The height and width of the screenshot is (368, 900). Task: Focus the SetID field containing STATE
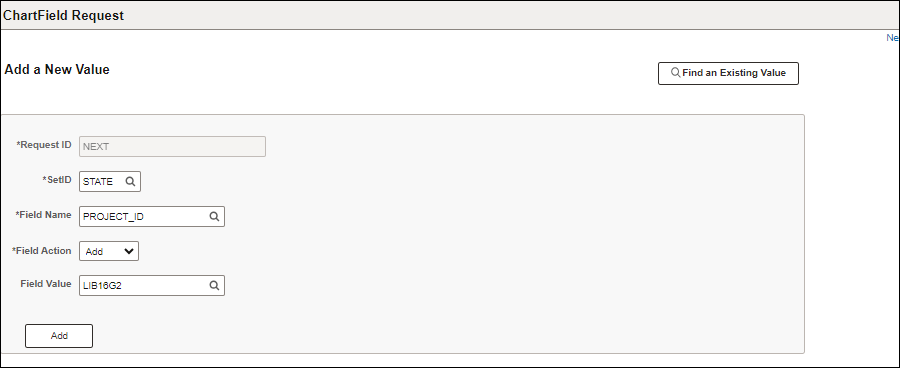pos(110,181)
